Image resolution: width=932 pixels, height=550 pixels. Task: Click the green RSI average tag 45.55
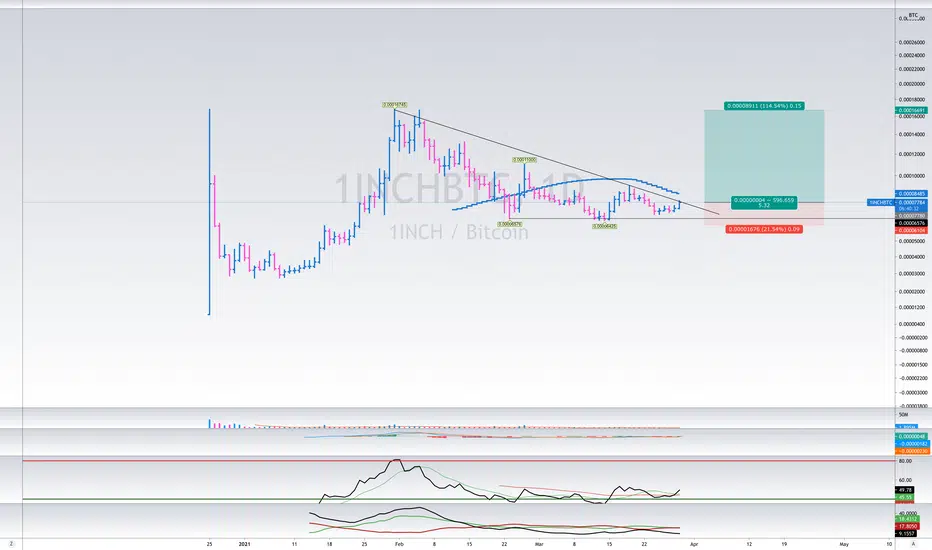click(905, 496)
